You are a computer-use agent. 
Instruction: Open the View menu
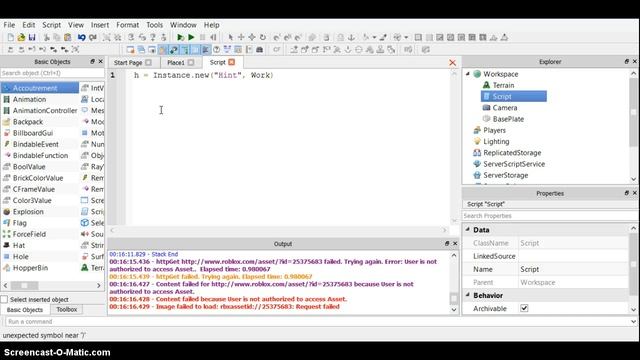pos(76,25)
